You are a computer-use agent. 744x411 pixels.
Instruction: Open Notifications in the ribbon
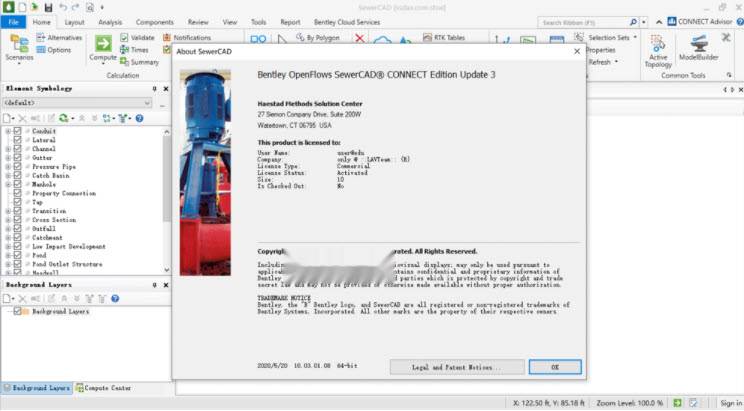point(187,37)
